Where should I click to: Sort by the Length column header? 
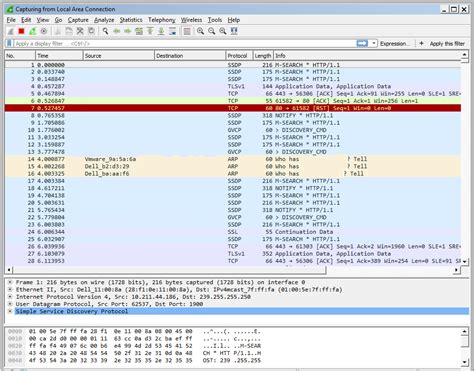[263, 56]
